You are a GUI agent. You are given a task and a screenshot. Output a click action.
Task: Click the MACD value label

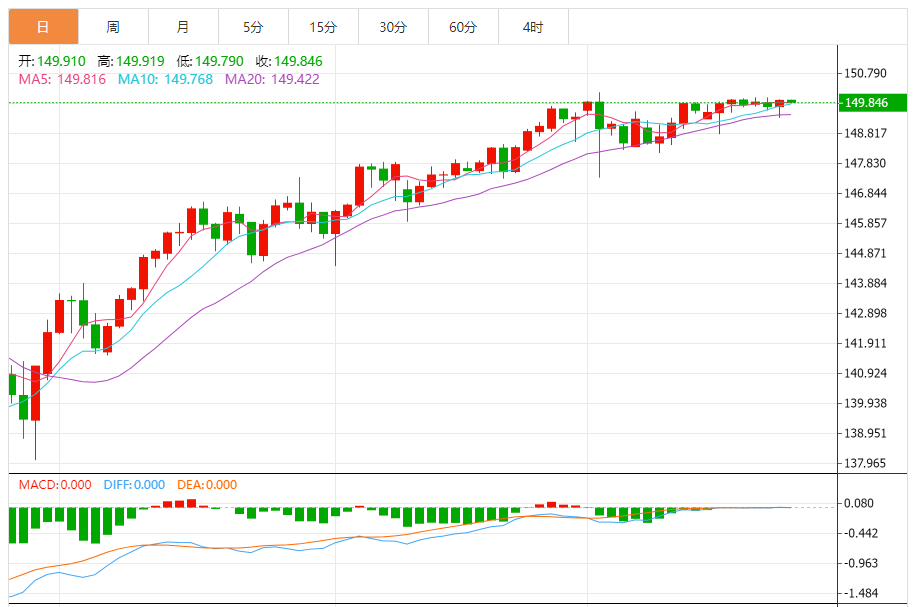click(55, 485)
